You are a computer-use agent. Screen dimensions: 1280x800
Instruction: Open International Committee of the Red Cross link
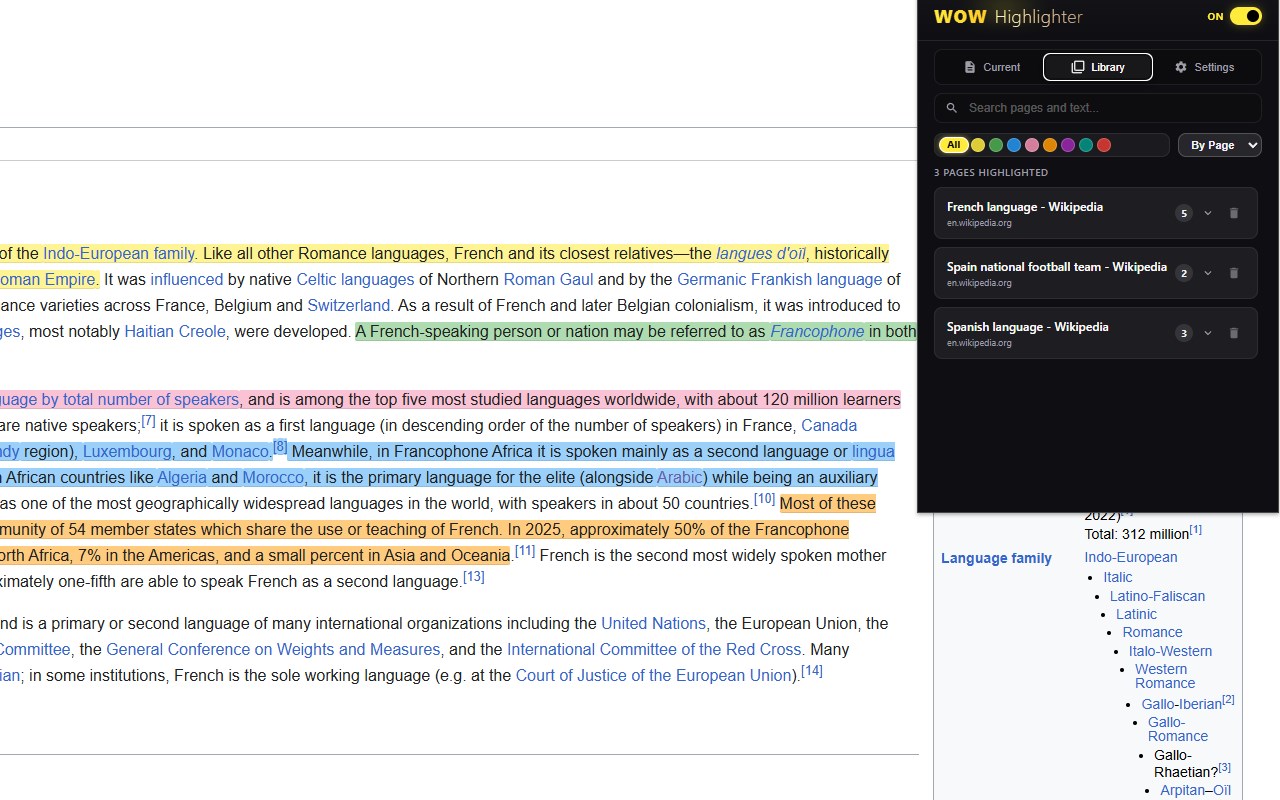pyautogui.click(x=654, y=650)
